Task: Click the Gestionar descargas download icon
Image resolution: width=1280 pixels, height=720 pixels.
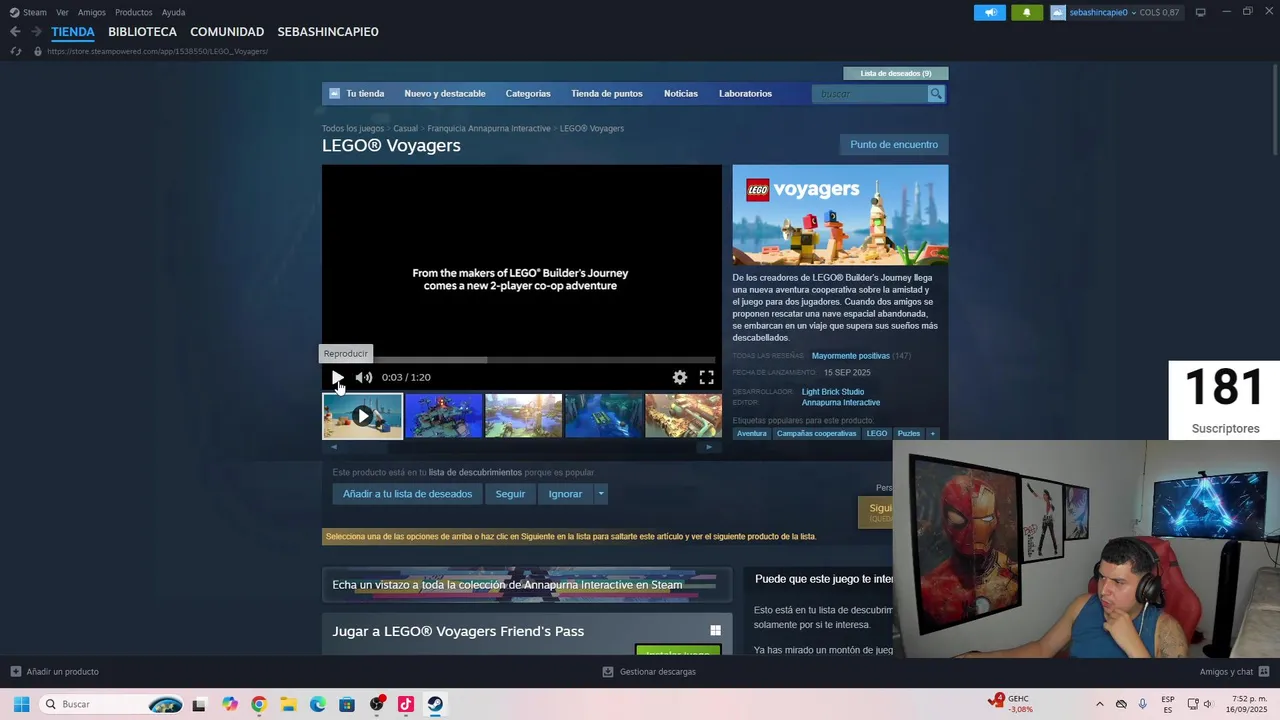Action: point(608,672)
